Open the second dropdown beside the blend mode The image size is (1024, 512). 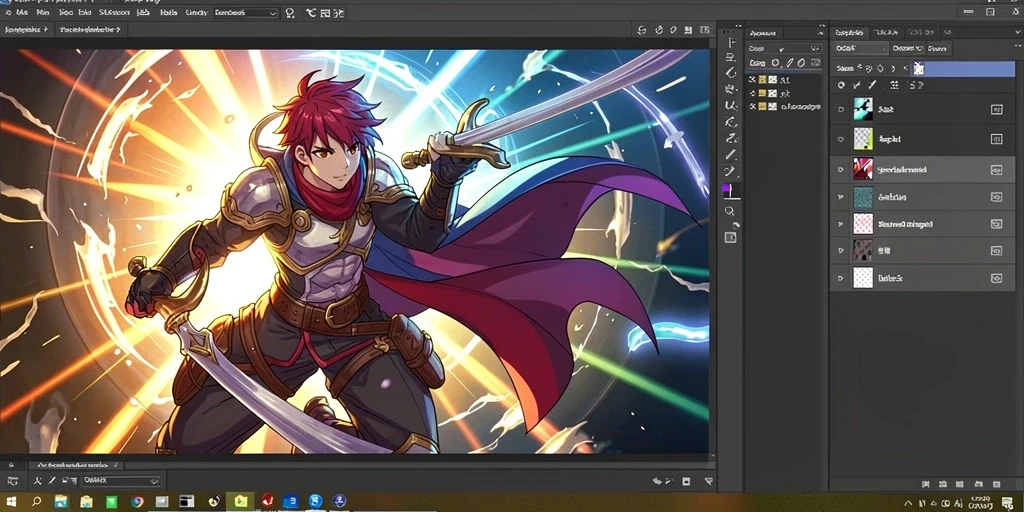(x=907, y=48)
